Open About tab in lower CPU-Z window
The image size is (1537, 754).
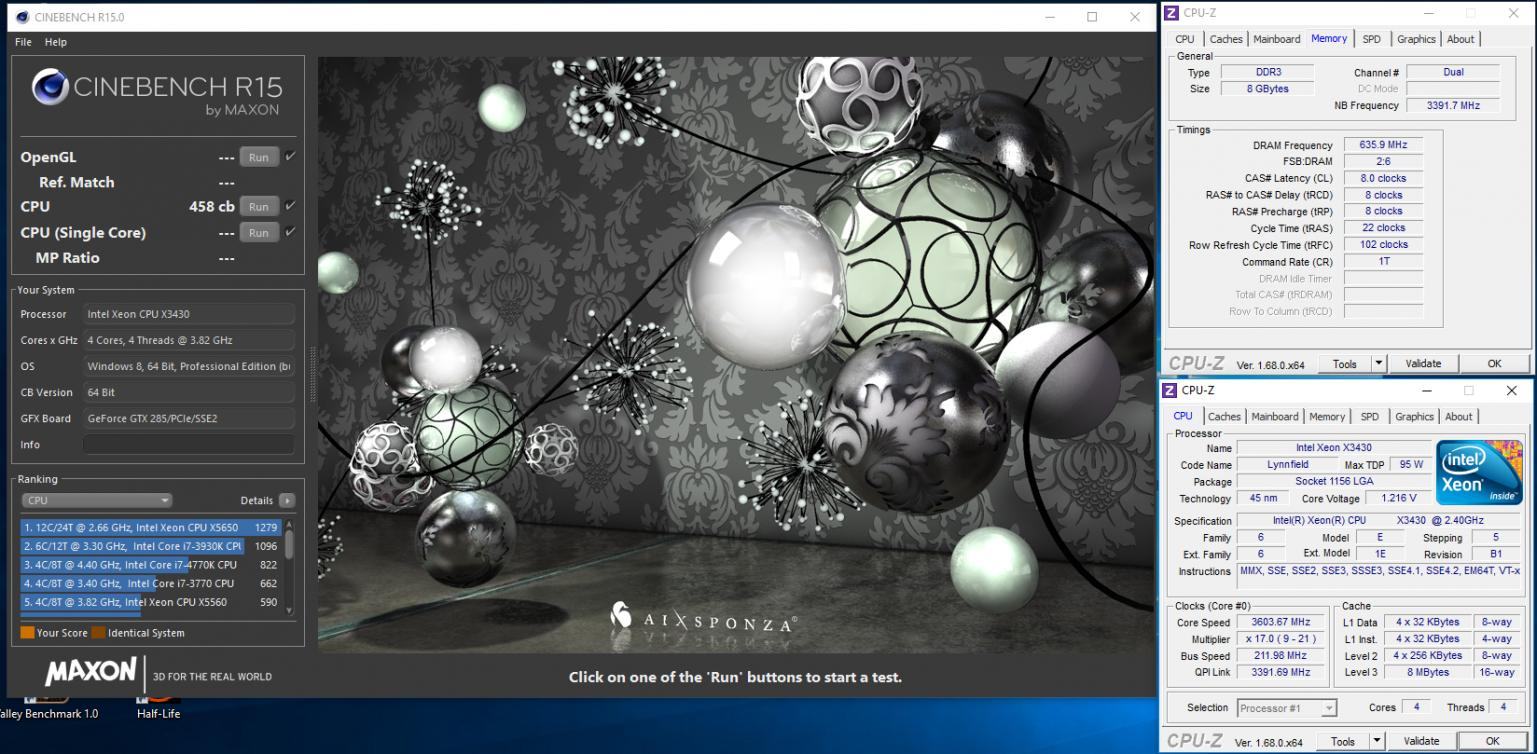pyautogui.click(x=1458, y=417)
